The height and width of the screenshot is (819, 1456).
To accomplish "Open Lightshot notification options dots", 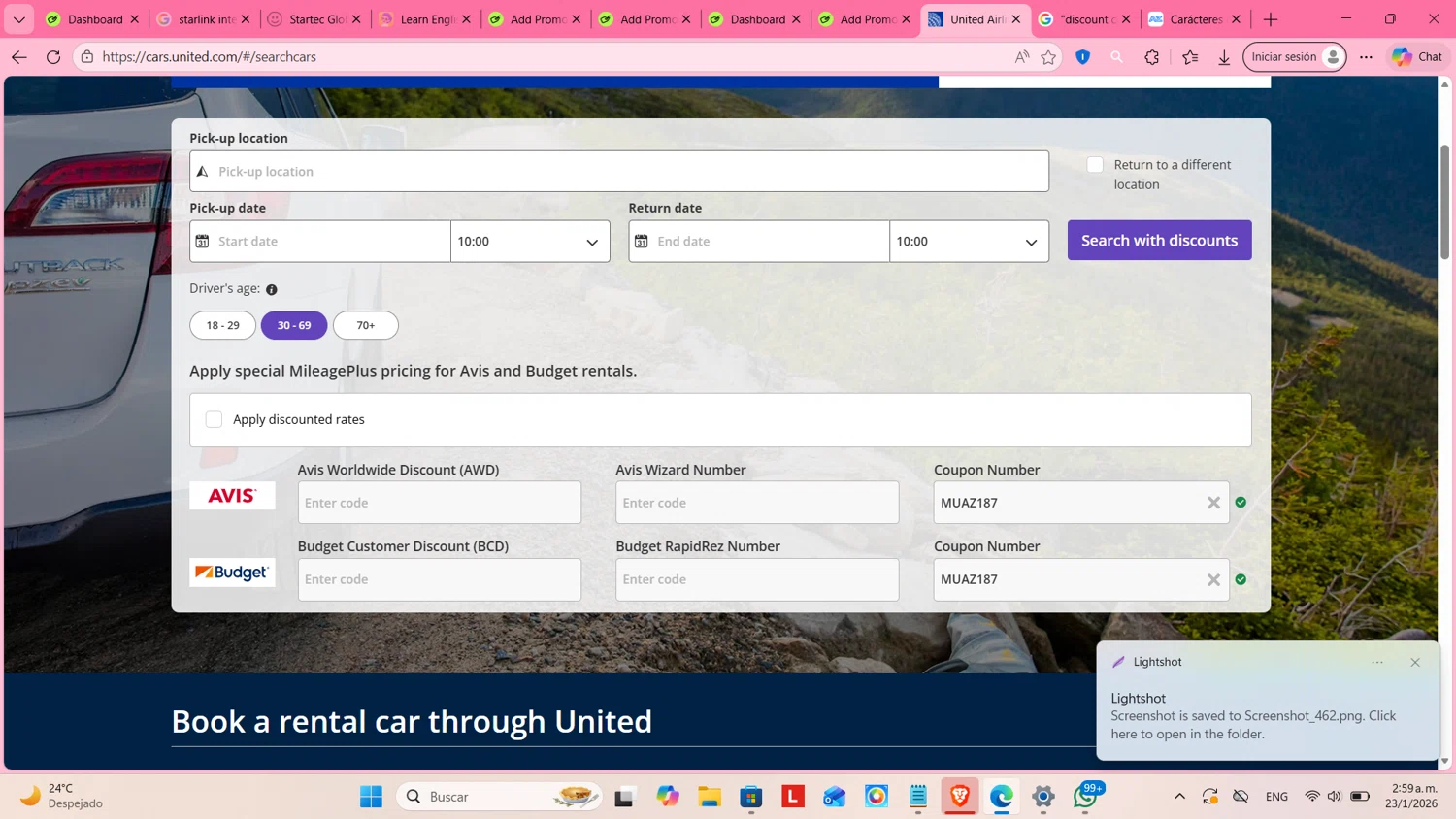I will (1377, 662).
